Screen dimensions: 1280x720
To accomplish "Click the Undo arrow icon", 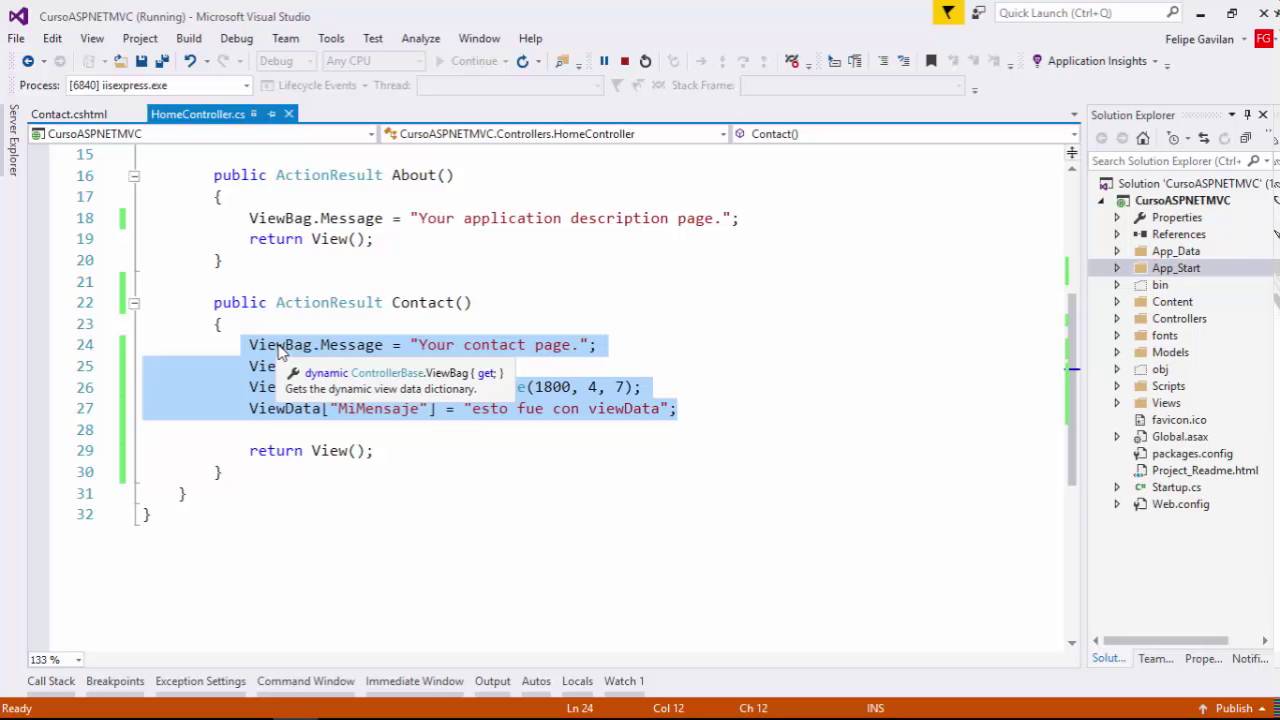I will [x=189, y=61].
